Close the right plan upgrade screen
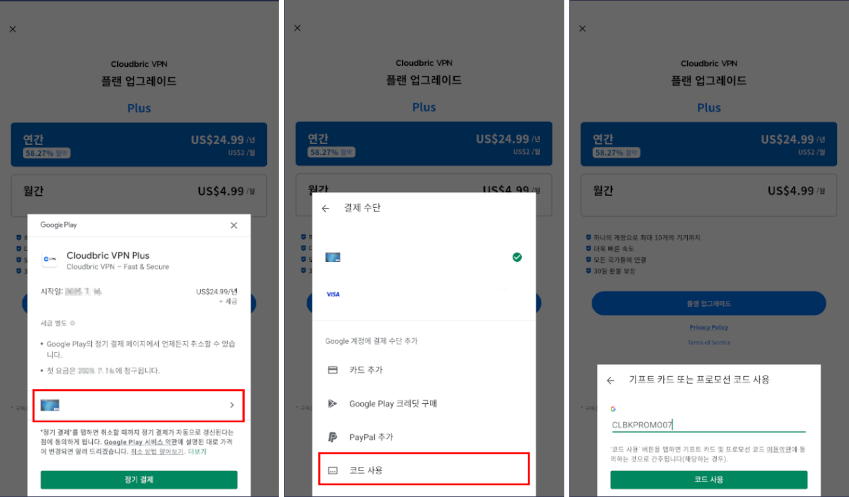 (582, 28)
